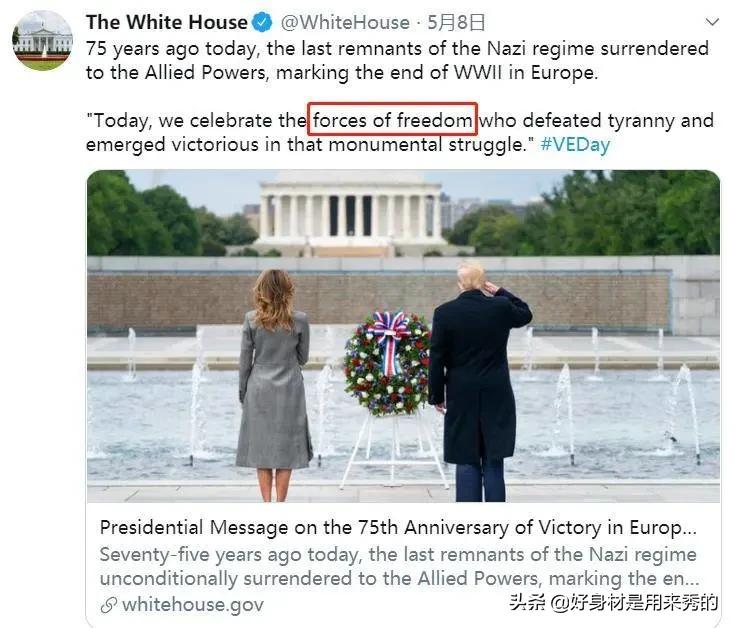735x628 pixels.
Task: Click the second description line mentioning Allied Powers
Action: tap(399, 578)
